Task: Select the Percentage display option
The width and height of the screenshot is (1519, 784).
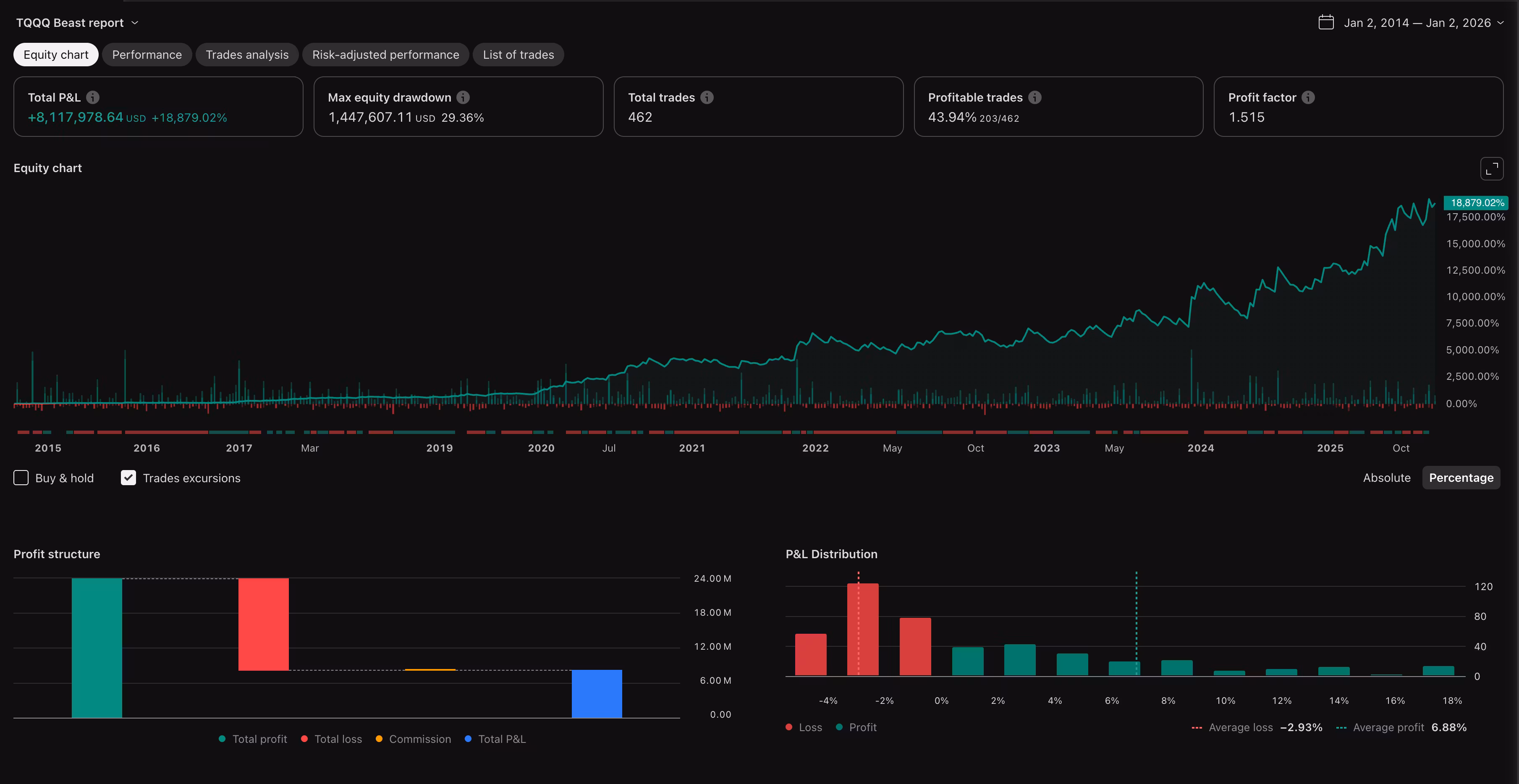Action: pyautogui.click(x=1461, y=478)
